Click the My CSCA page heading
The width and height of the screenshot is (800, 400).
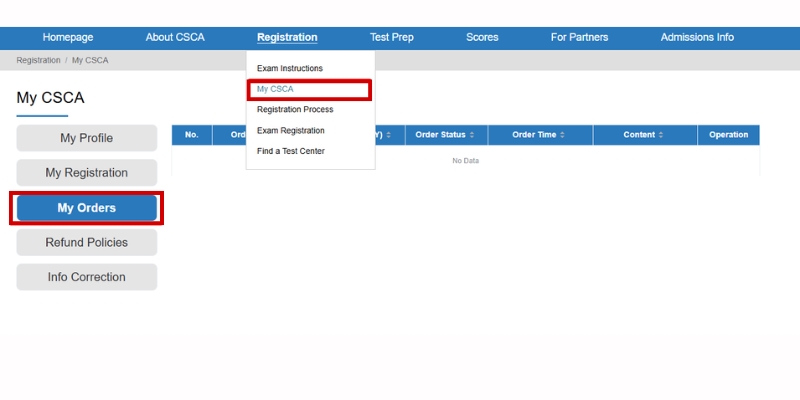[x=51, y=97]
